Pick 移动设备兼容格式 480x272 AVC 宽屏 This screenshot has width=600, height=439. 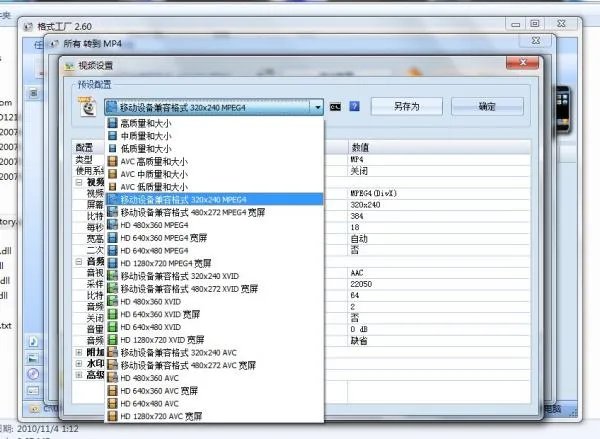point(214,365)
